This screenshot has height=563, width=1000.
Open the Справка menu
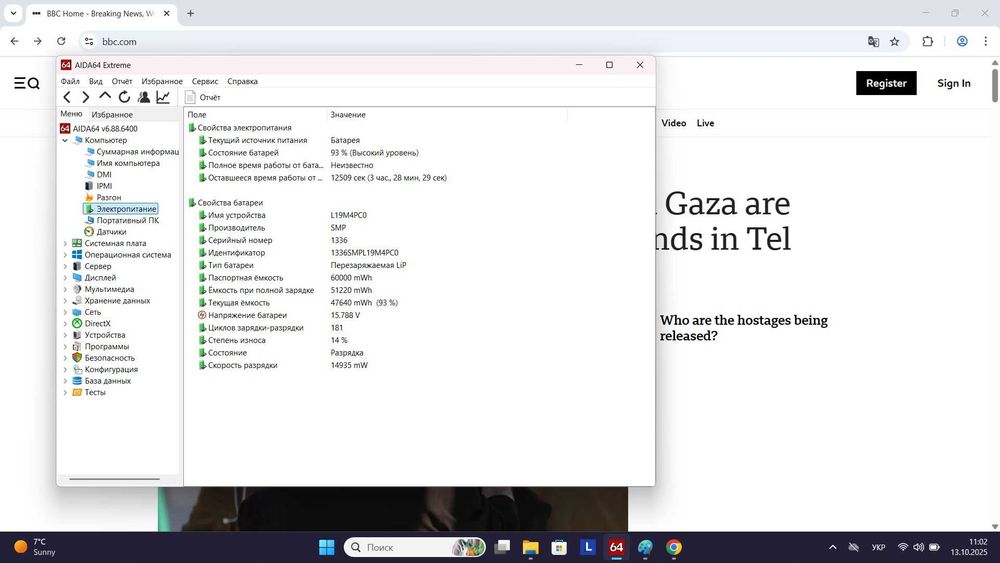pyautogui.click(x=242, y=81)
